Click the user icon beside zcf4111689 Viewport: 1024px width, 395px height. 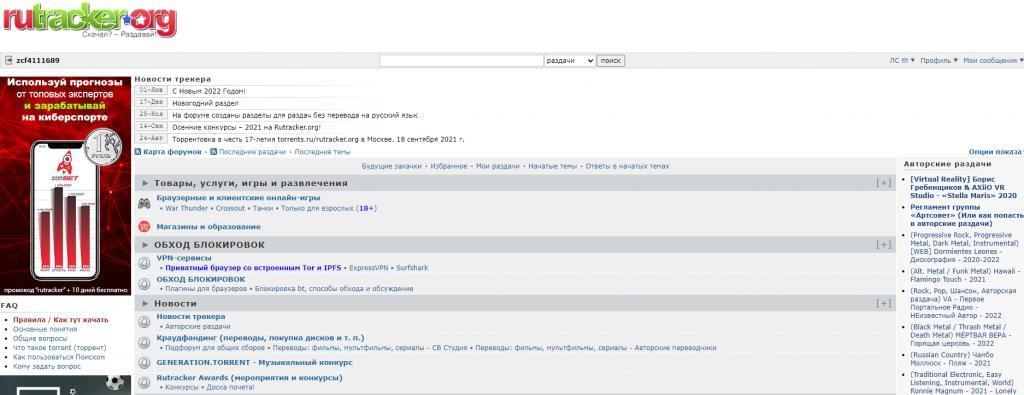click(x=8, y=61)
